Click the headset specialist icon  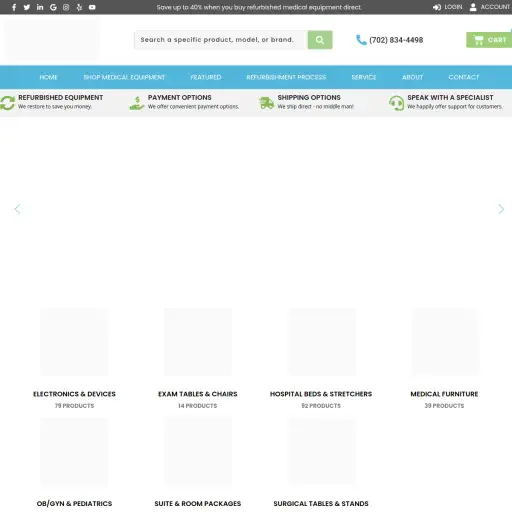tap(396, 103)
